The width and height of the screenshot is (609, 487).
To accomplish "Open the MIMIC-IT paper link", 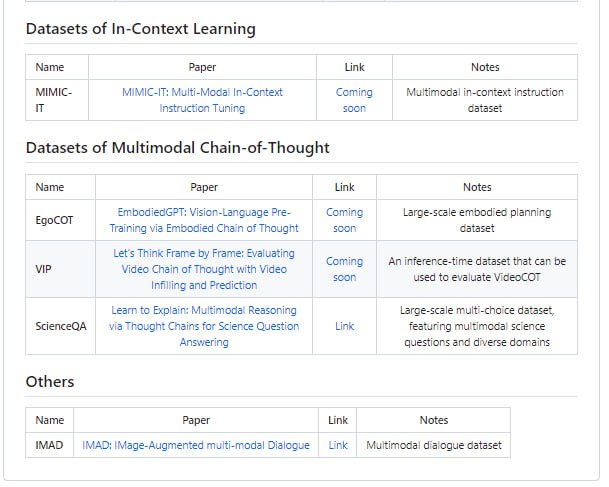I will click(x=202, y=100).
